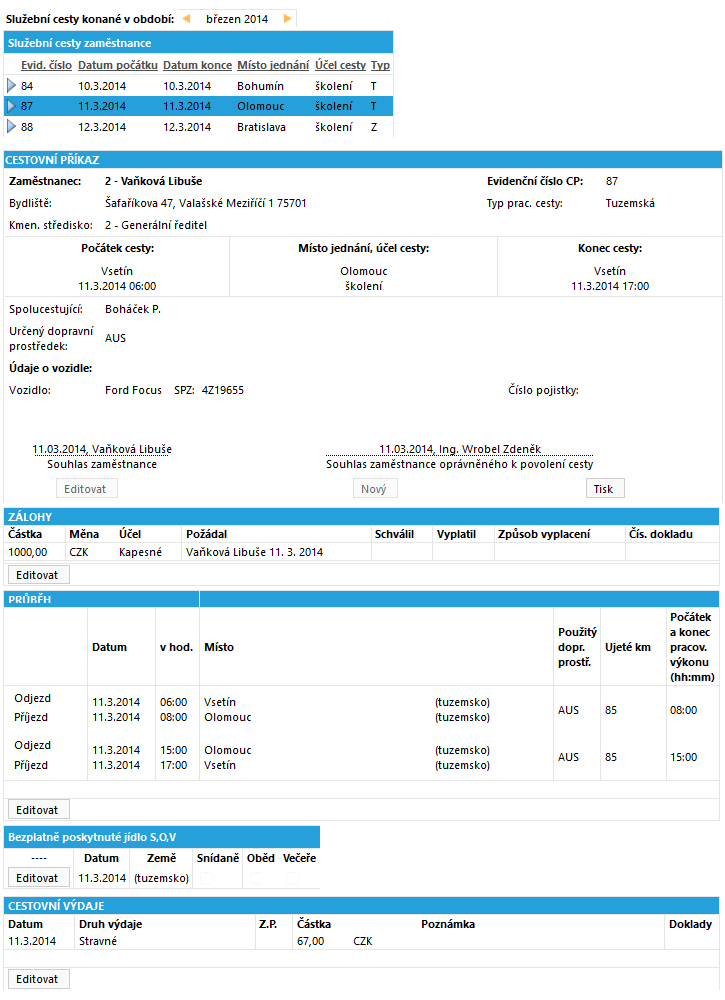Click Editovat in free meals section
This screenshot has height=1000, width=725.
click(x=38, y=878)
